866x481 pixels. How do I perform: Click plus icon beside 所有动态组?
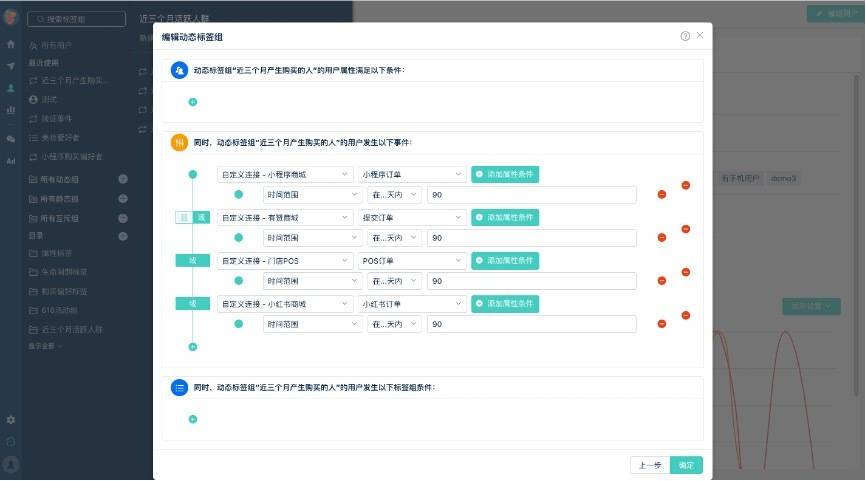click(123, 179)
